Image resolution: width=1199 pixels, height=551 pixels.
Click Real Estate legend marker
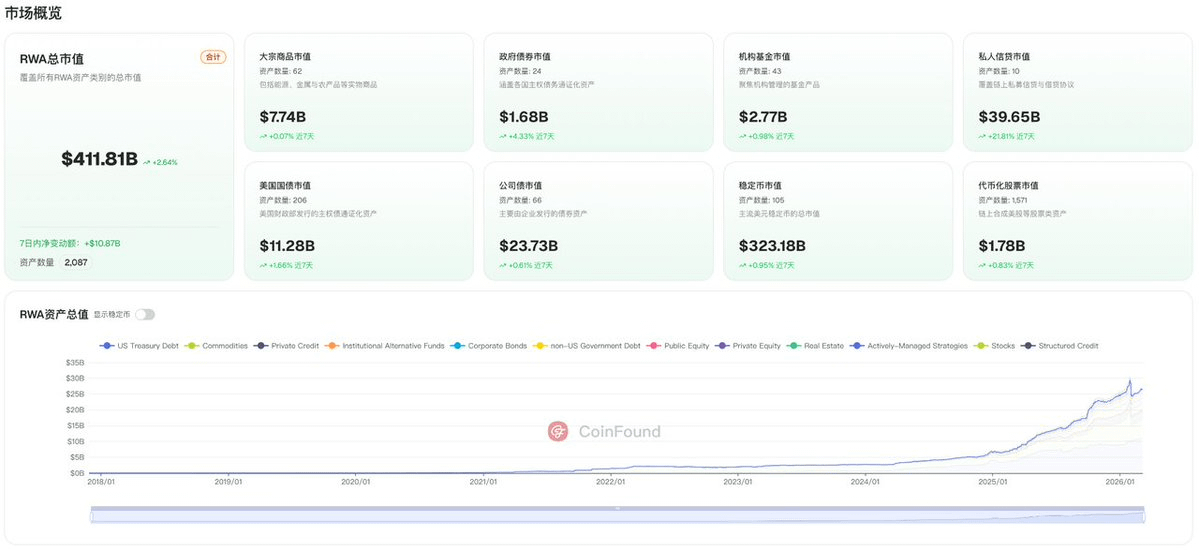click(x=794, y=345)
